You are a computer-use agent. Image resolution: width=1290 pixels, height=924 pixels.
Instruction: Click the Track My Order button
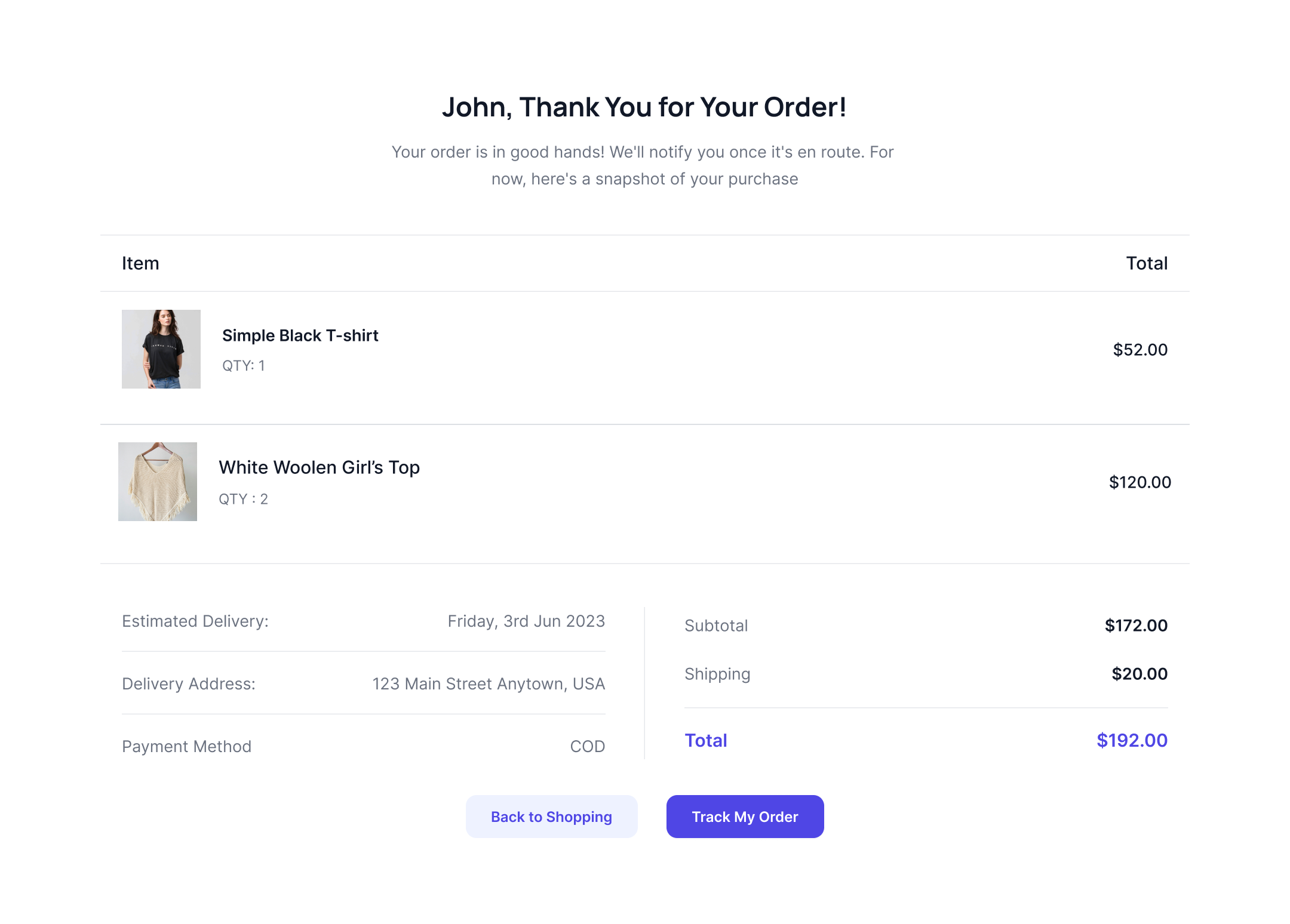[745, 816]
